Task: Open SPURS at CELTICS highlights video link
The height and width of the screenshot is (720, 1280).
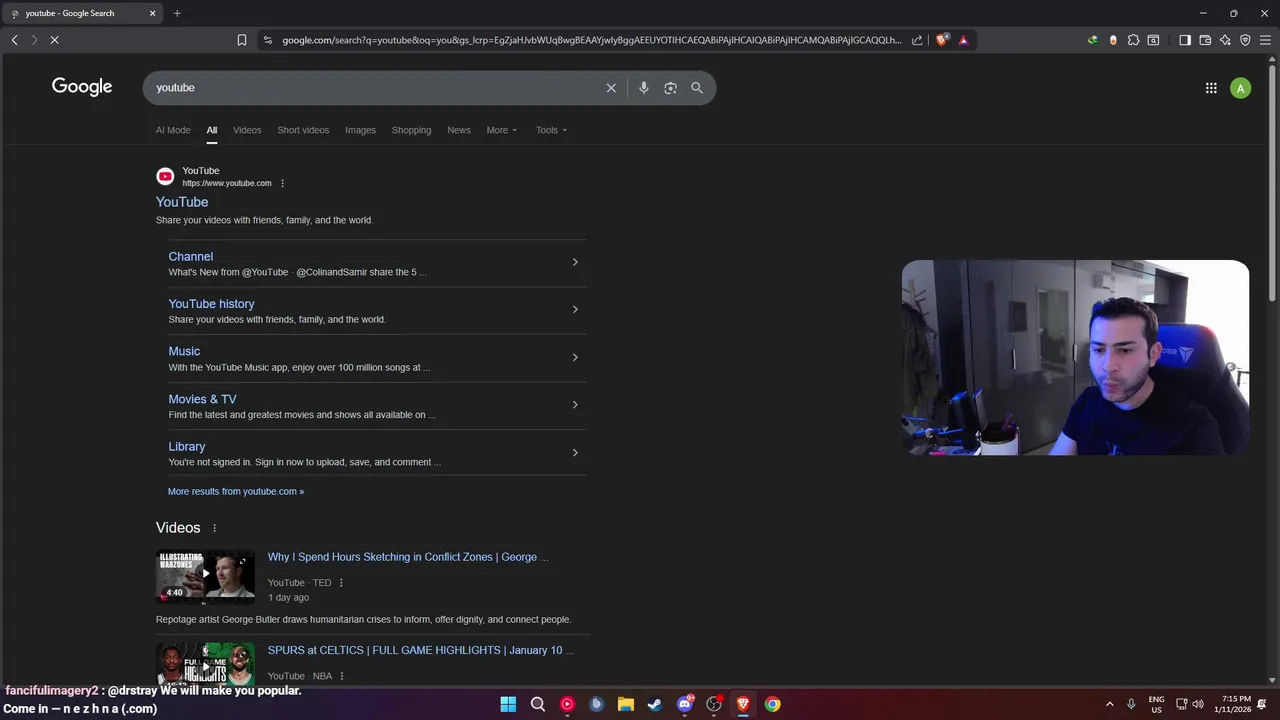Action: [420, 650]
